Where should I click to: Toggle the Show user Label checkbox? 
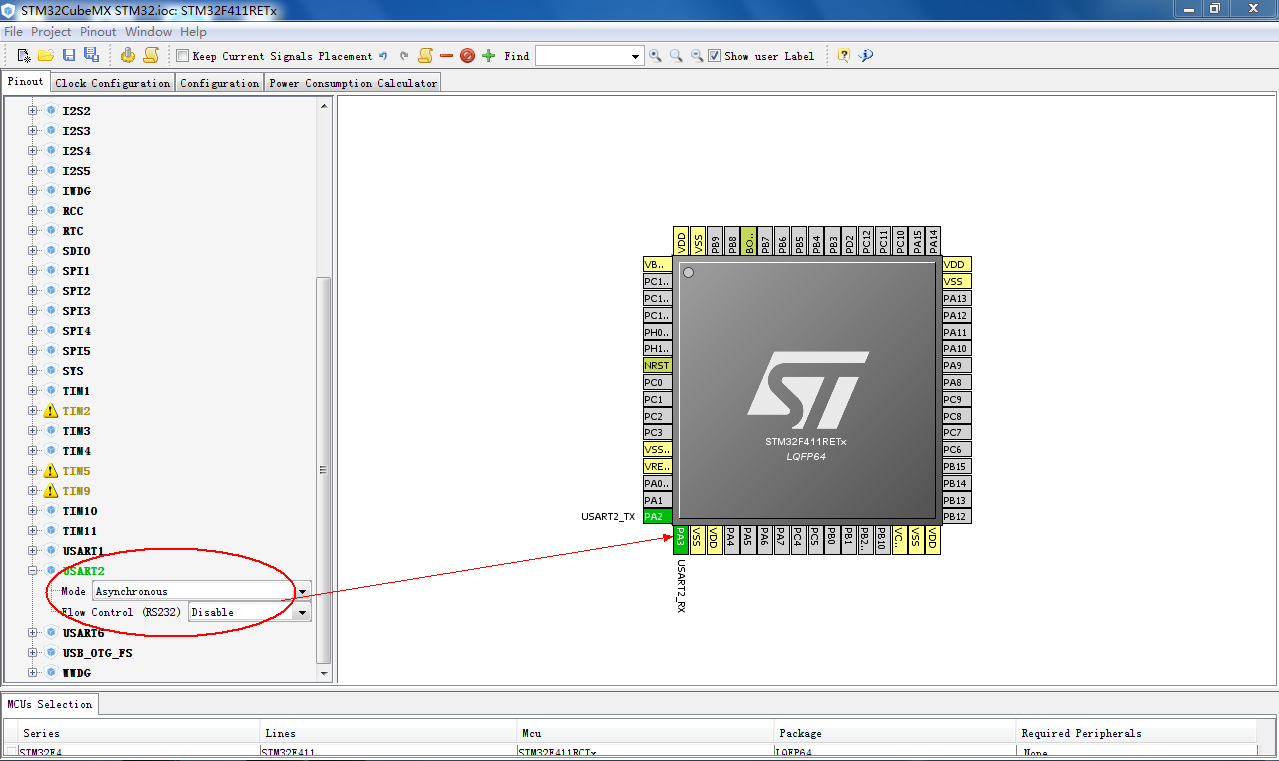click(714, 56)
